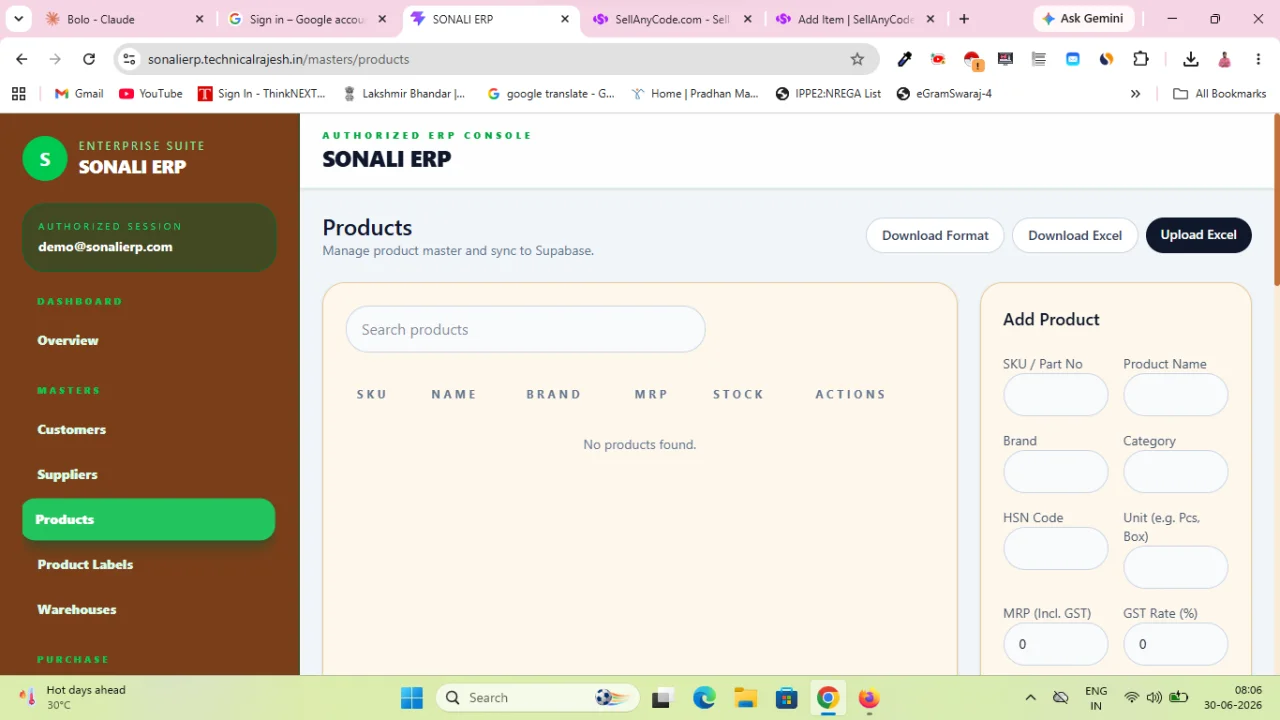Screen dimensions: 1280x720
Task: Open Microsoft Edge from the taskbar
Action: tap(704, 698)
